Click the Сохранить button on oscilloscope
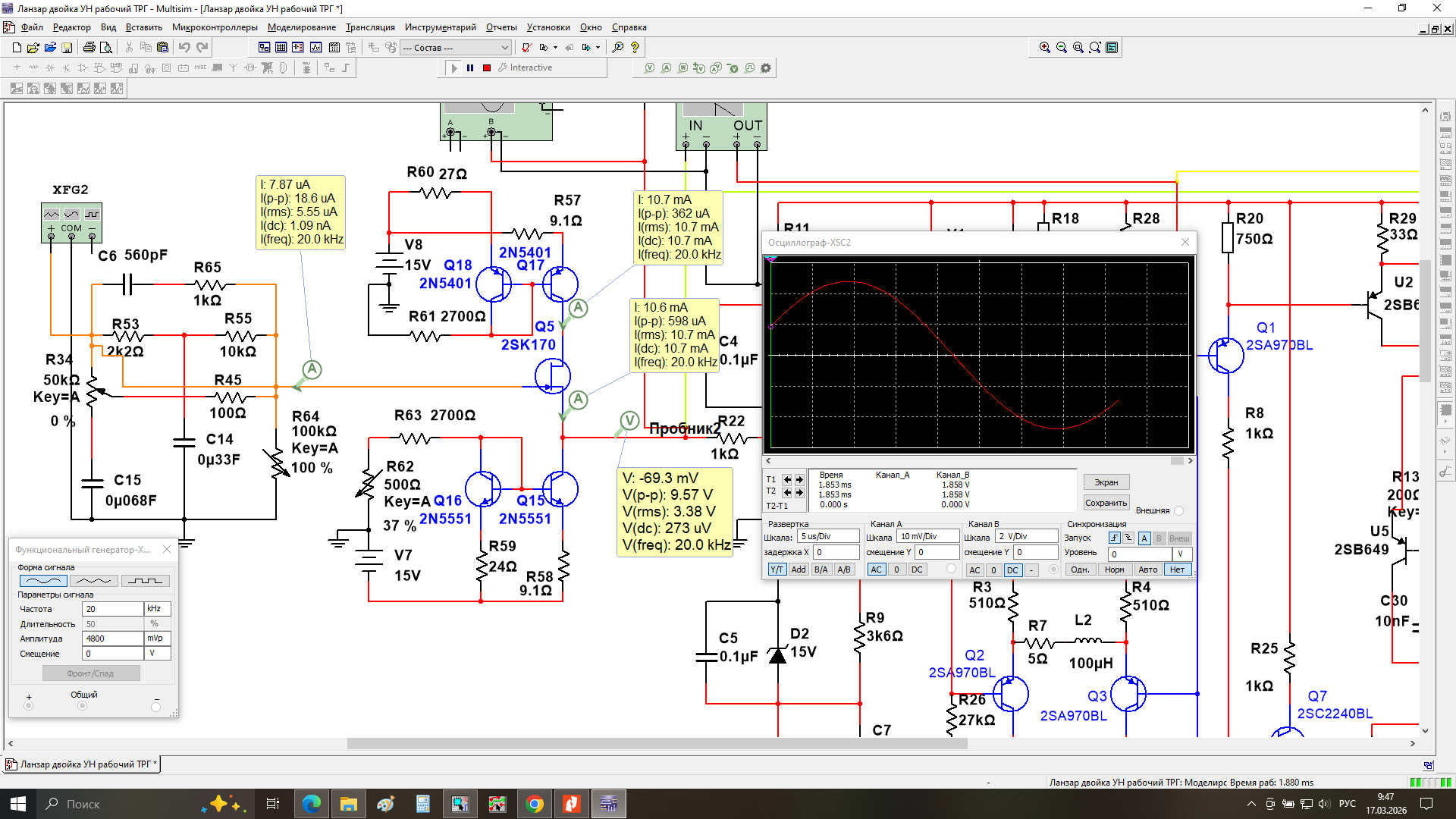The height and width of the screenshot is (819, 1456). pos(1106,503)
